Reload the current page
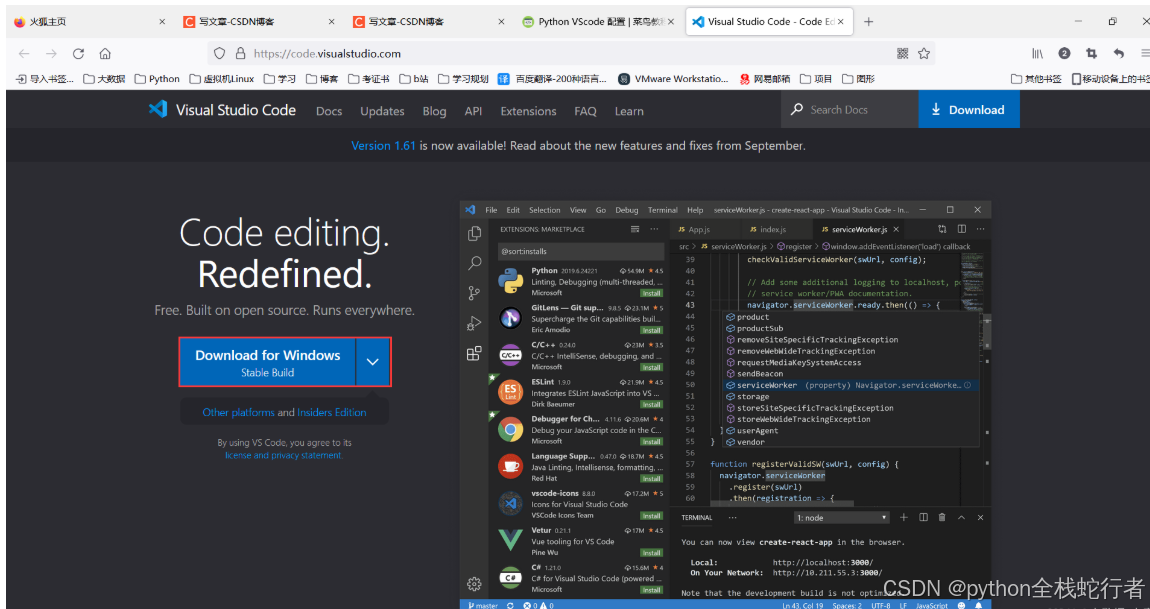This screenshot has width=1150, height=609. (x=78, y=54)
